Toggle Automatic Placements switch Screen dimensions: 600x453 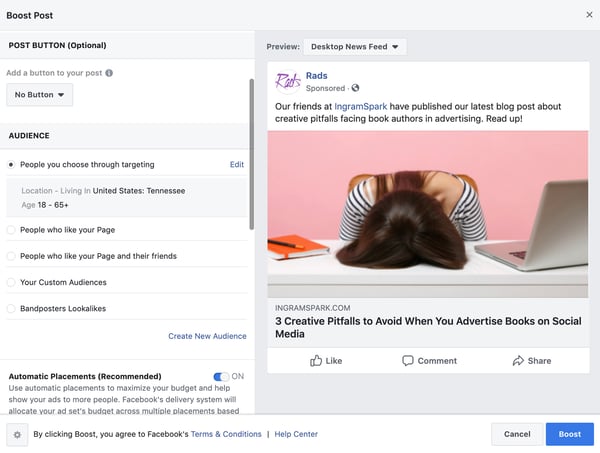tap(221, 376)
